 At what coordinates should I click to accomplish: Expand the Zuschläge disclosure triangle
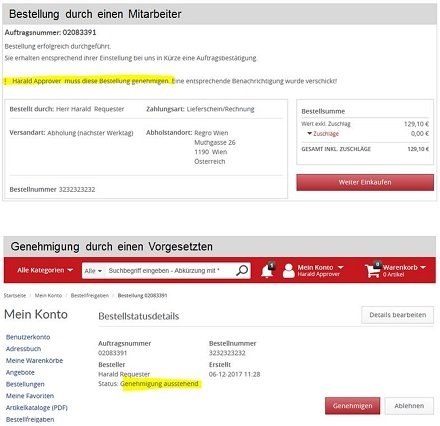coord(309,133)
